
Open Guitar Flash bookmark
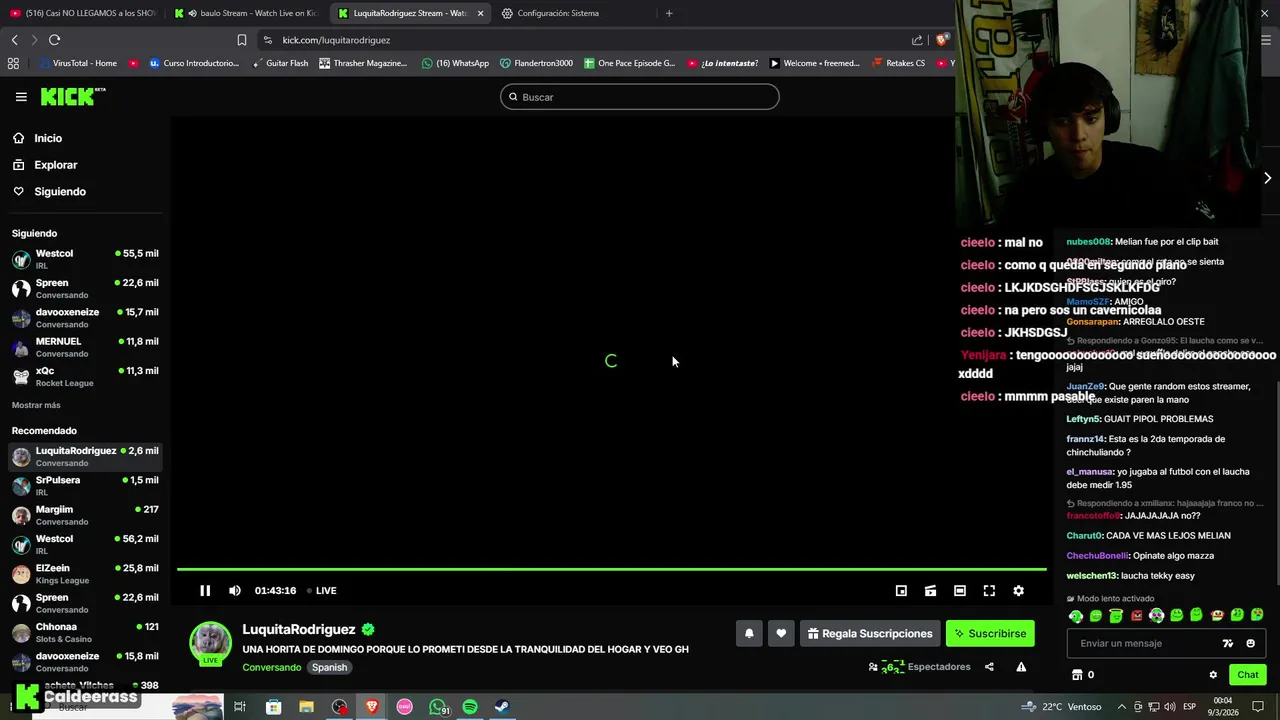(x=280, y=63)
